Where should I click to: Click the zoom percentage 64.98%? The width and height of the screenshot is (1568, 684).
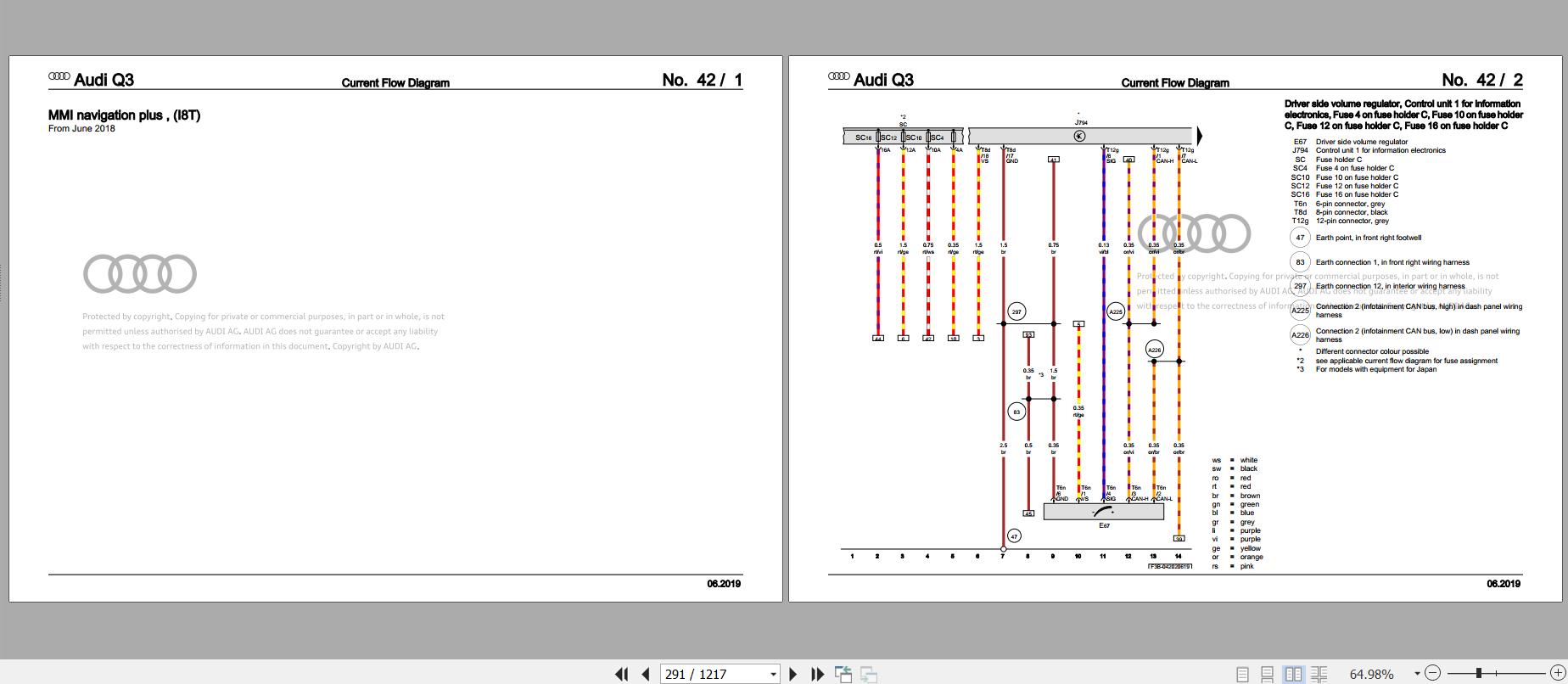[1372, 674]
